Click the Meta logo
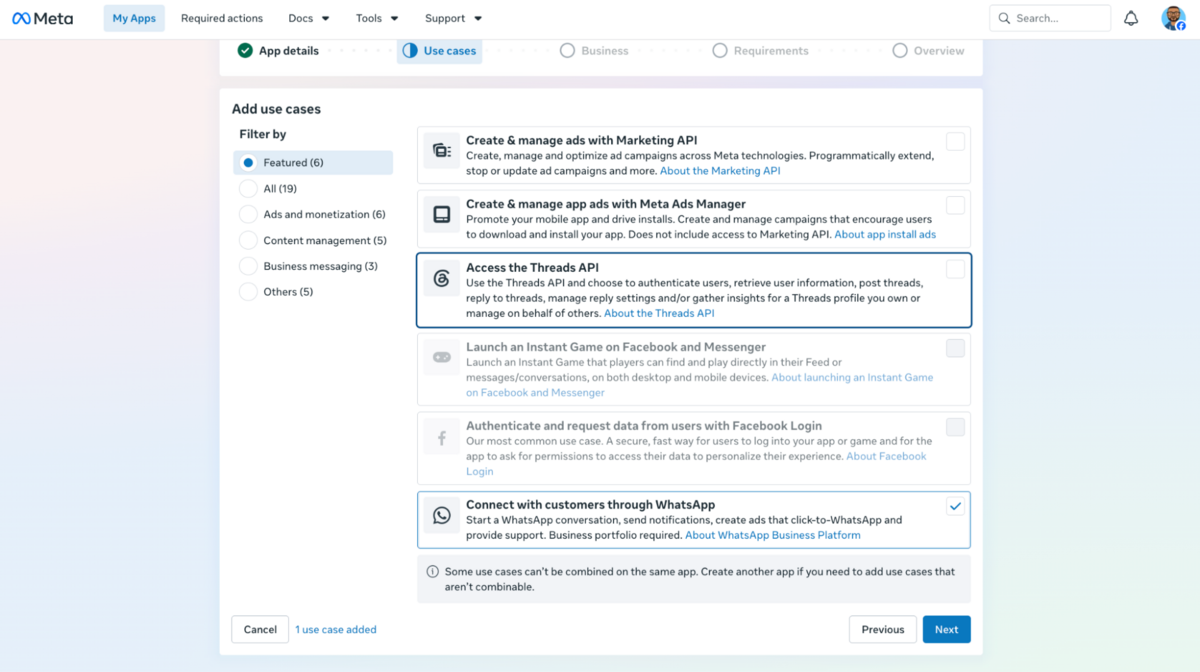 (42, 18)
